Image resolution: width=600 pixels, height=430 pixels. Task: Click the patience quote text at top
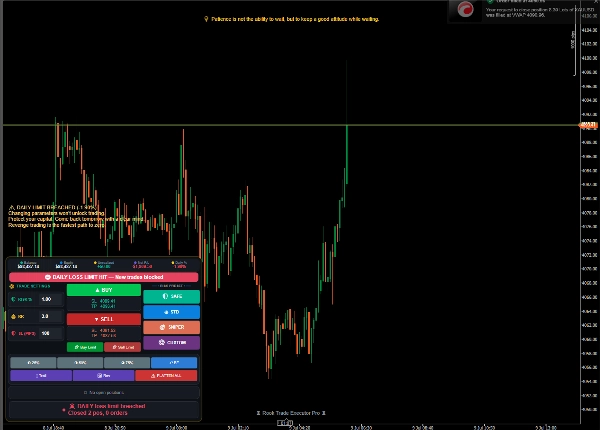[x=295, y=19]
